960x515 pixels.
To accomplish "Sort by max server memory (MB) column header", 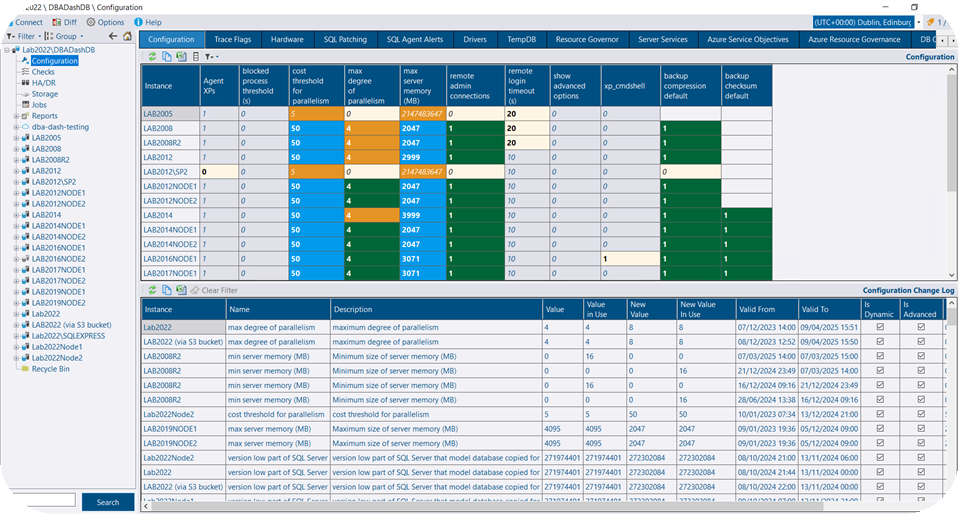I will point(422,86).
